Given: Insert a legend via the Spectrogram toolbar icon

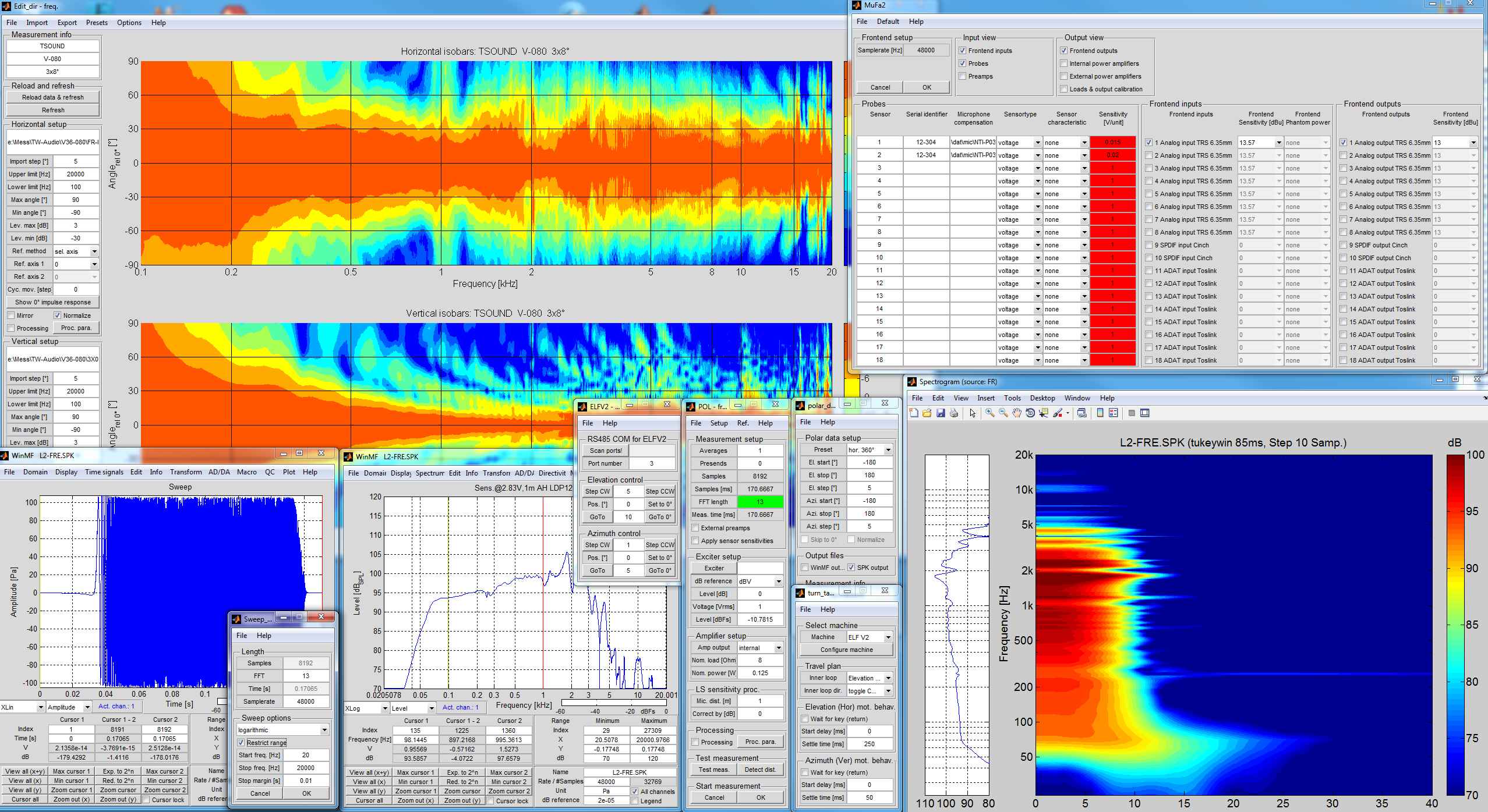Looking at the screenshot, I should point(1113,413).
